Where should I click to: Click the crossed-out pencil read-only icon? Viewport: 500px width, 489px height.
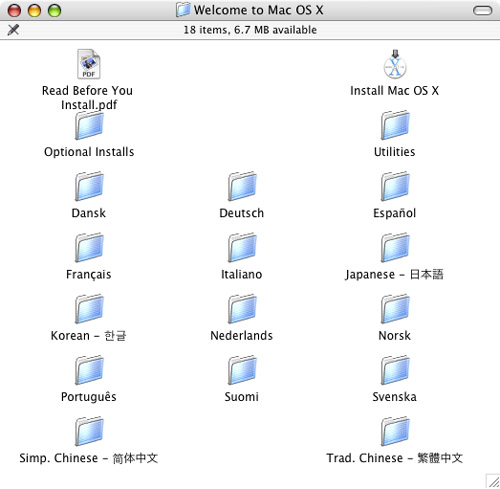coord(13,30)
